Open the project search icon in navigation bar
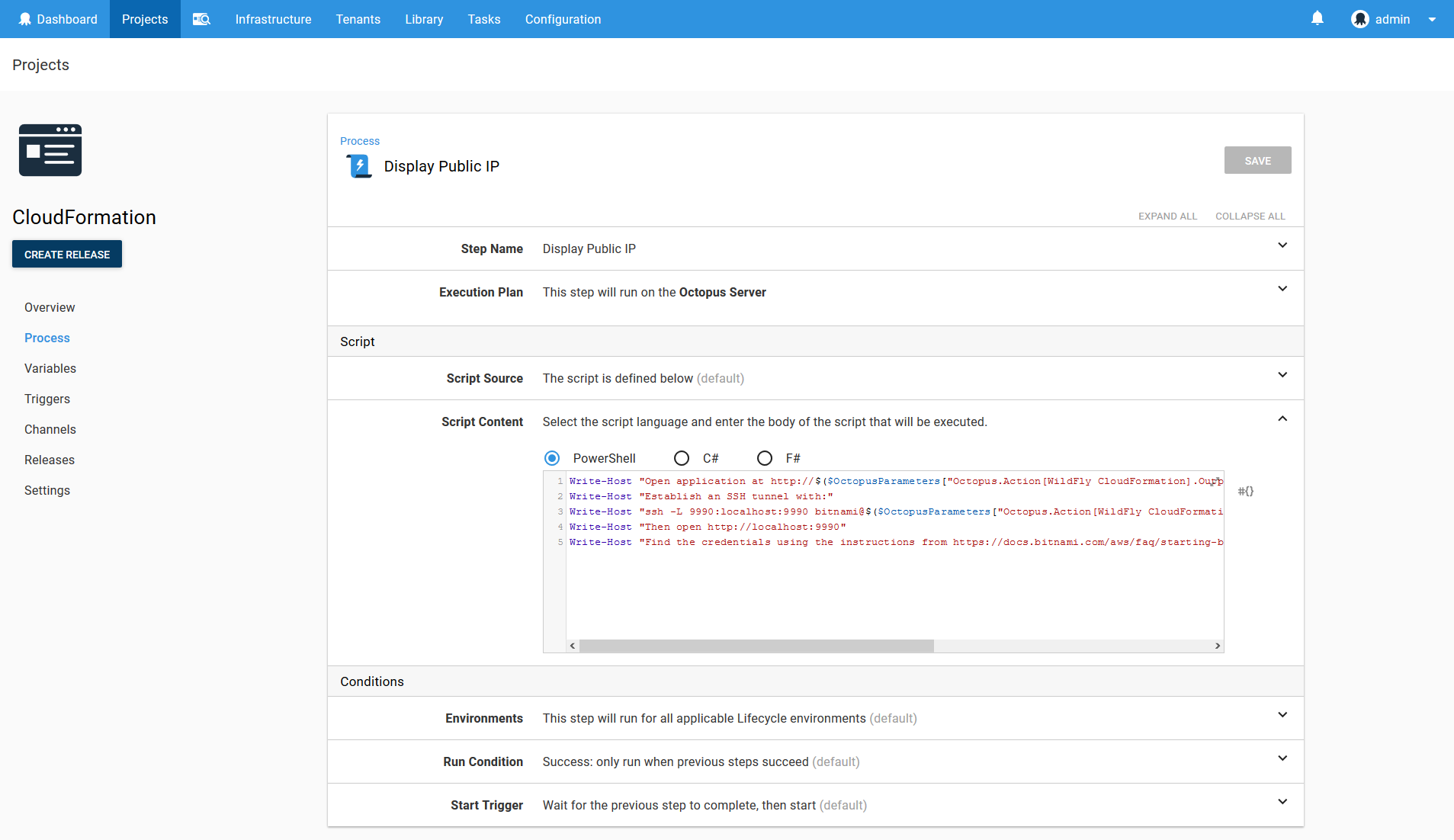 201,19
